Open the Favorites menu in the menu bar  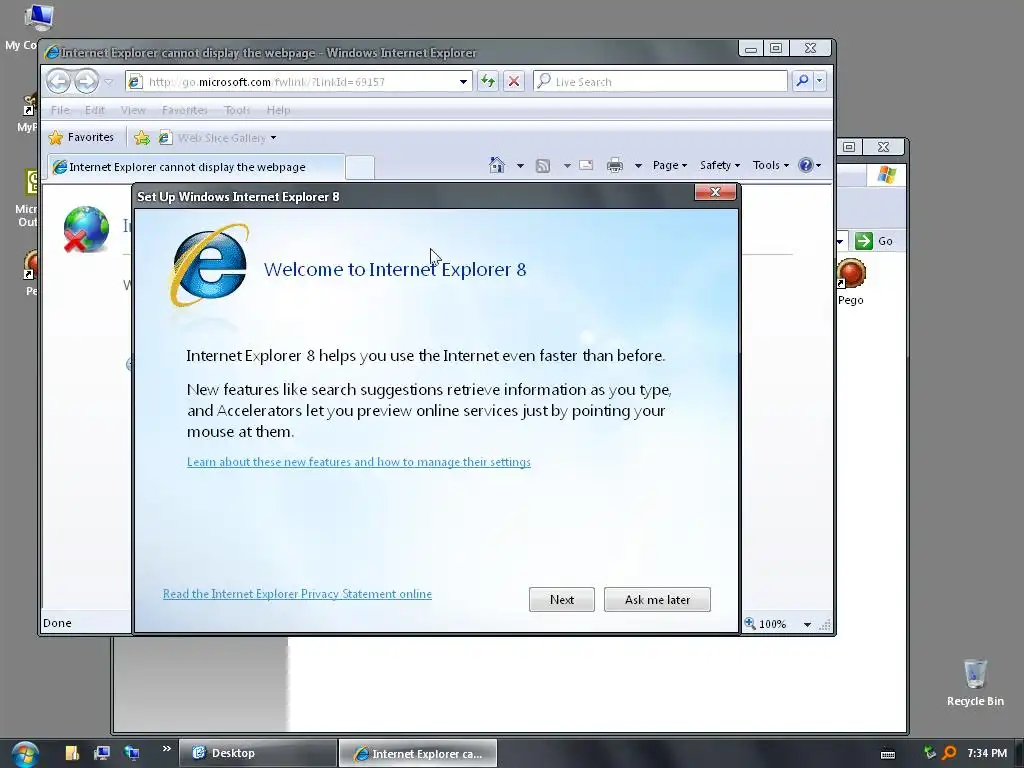(185, 110)
